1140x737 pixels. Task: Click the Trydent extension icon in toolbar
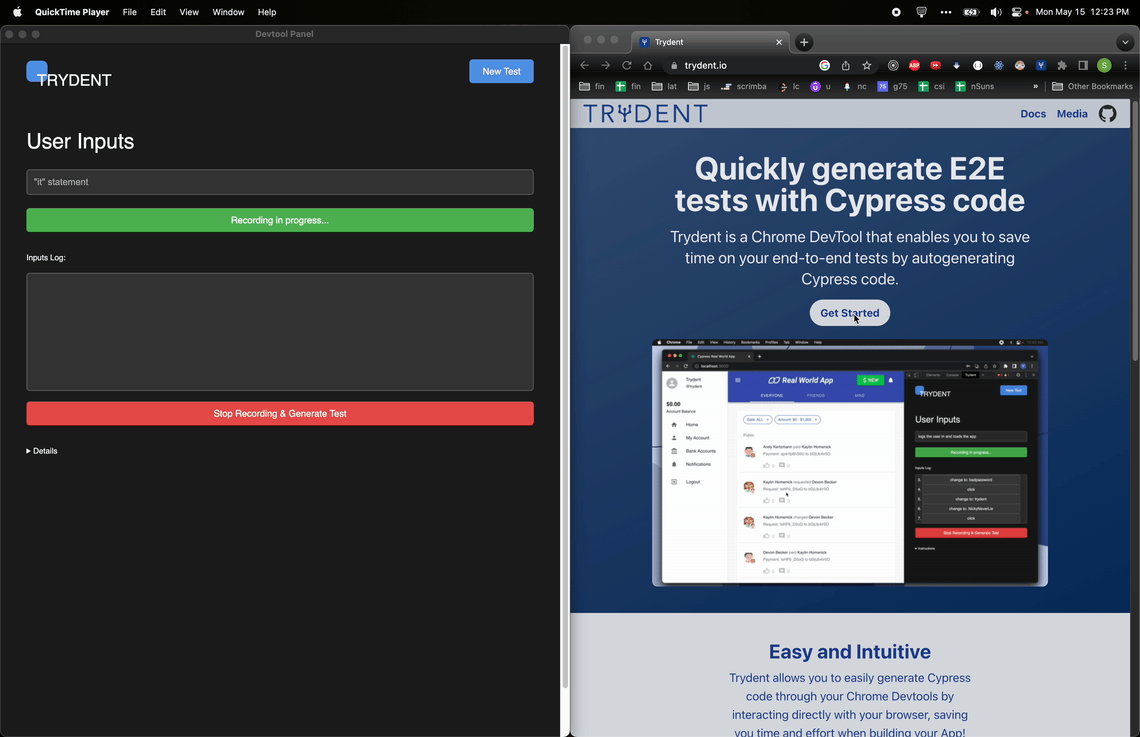(1040, 65)
